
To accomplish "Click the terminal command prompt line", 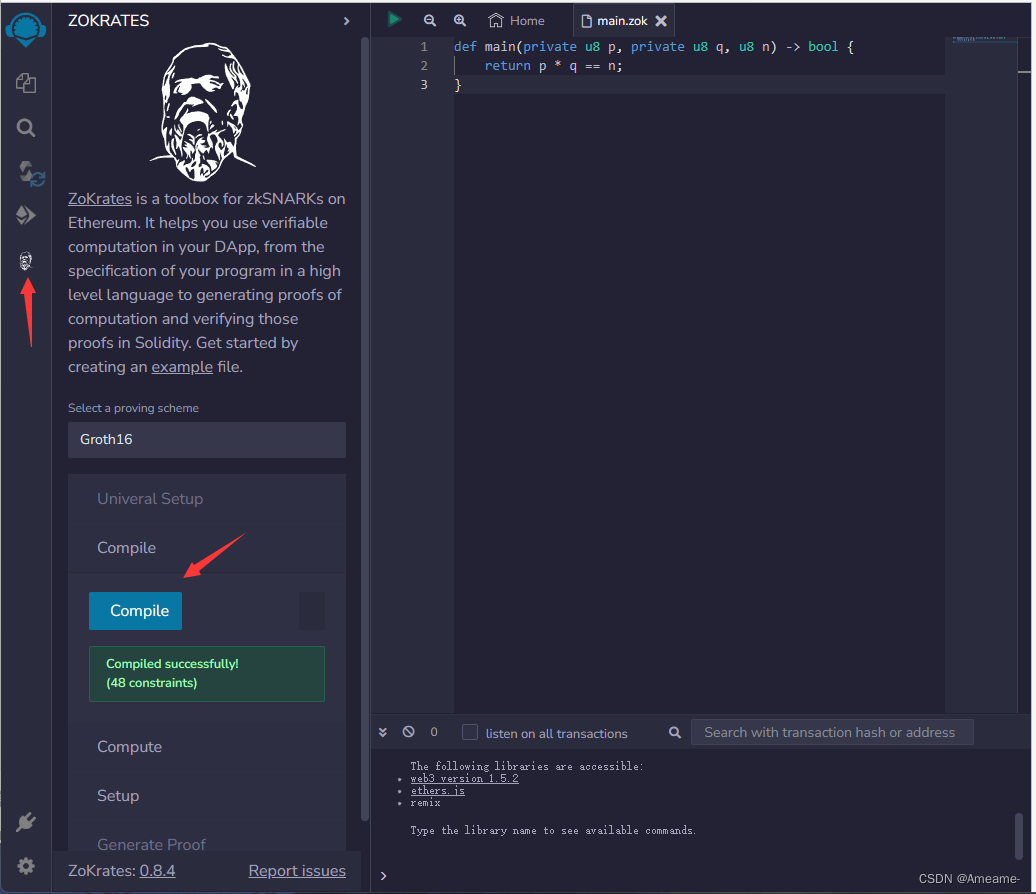I will click(x=700, y=875).
